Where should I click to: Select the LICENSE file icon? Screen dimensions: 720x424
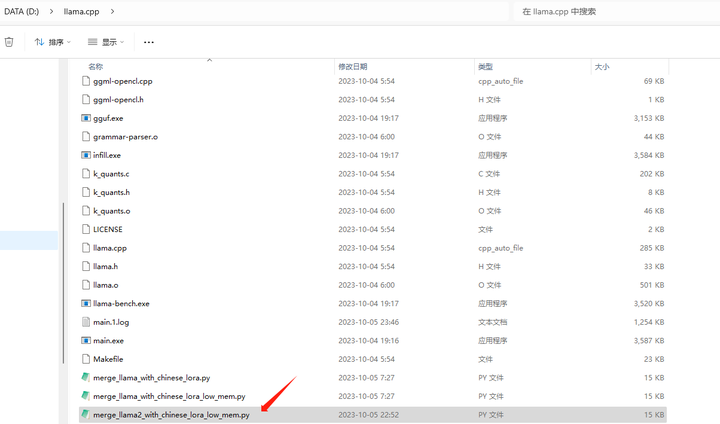point(86,229)
